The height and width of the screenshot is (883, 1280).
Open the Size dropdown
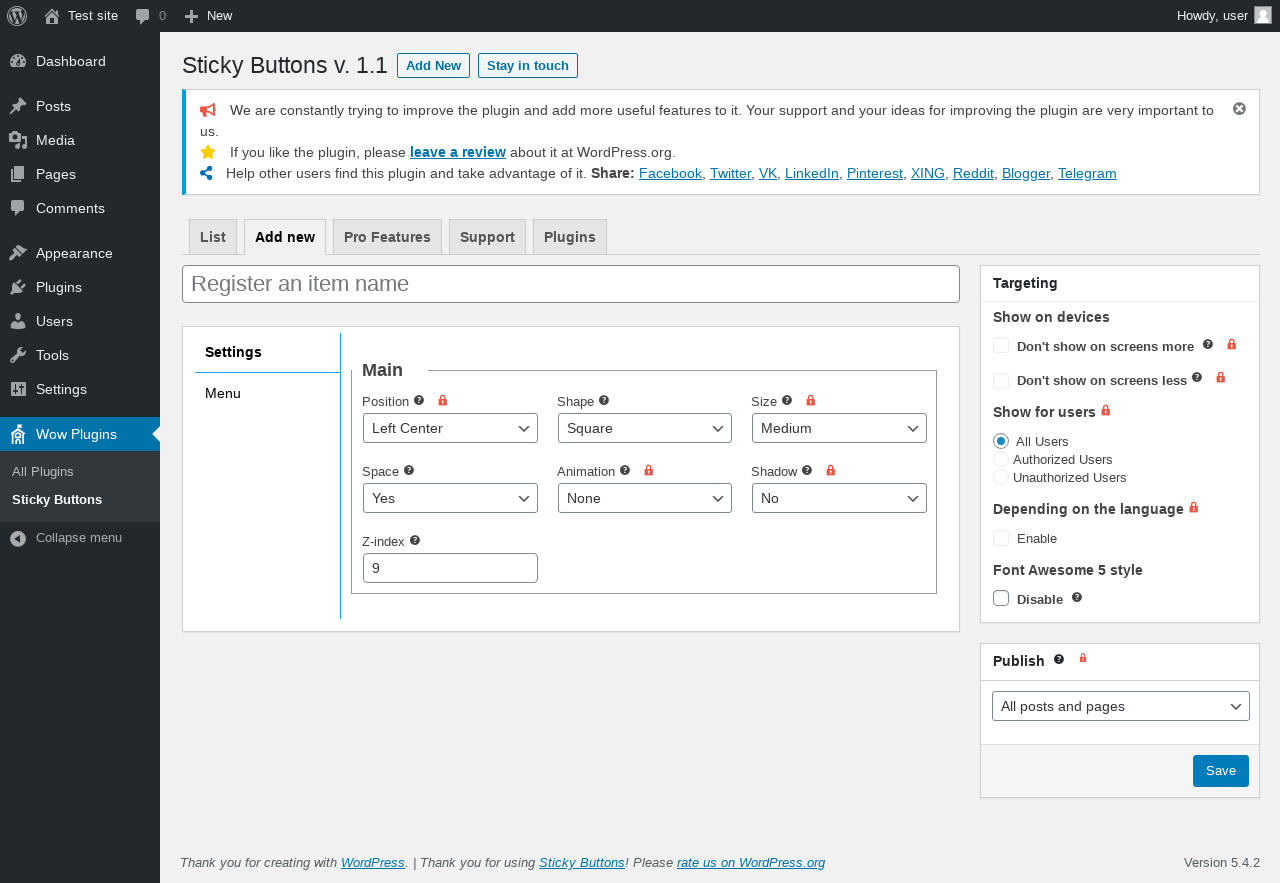[x=839, y=428]
